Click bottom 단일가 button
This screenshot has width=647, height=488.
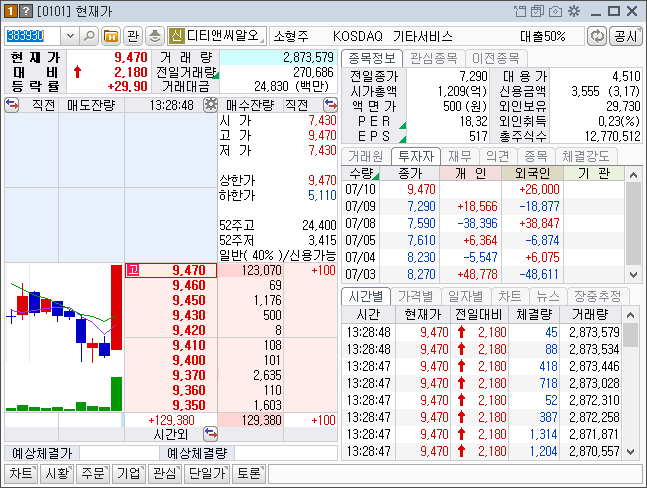(207, 474)
